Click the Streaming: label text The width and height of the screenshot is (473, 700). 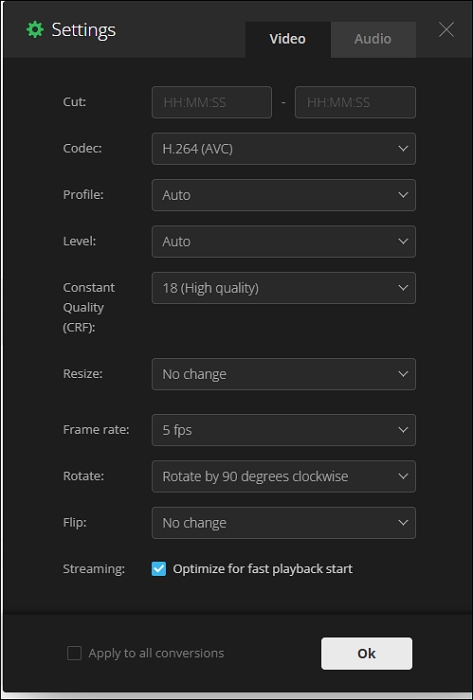[x=94, y=569]
